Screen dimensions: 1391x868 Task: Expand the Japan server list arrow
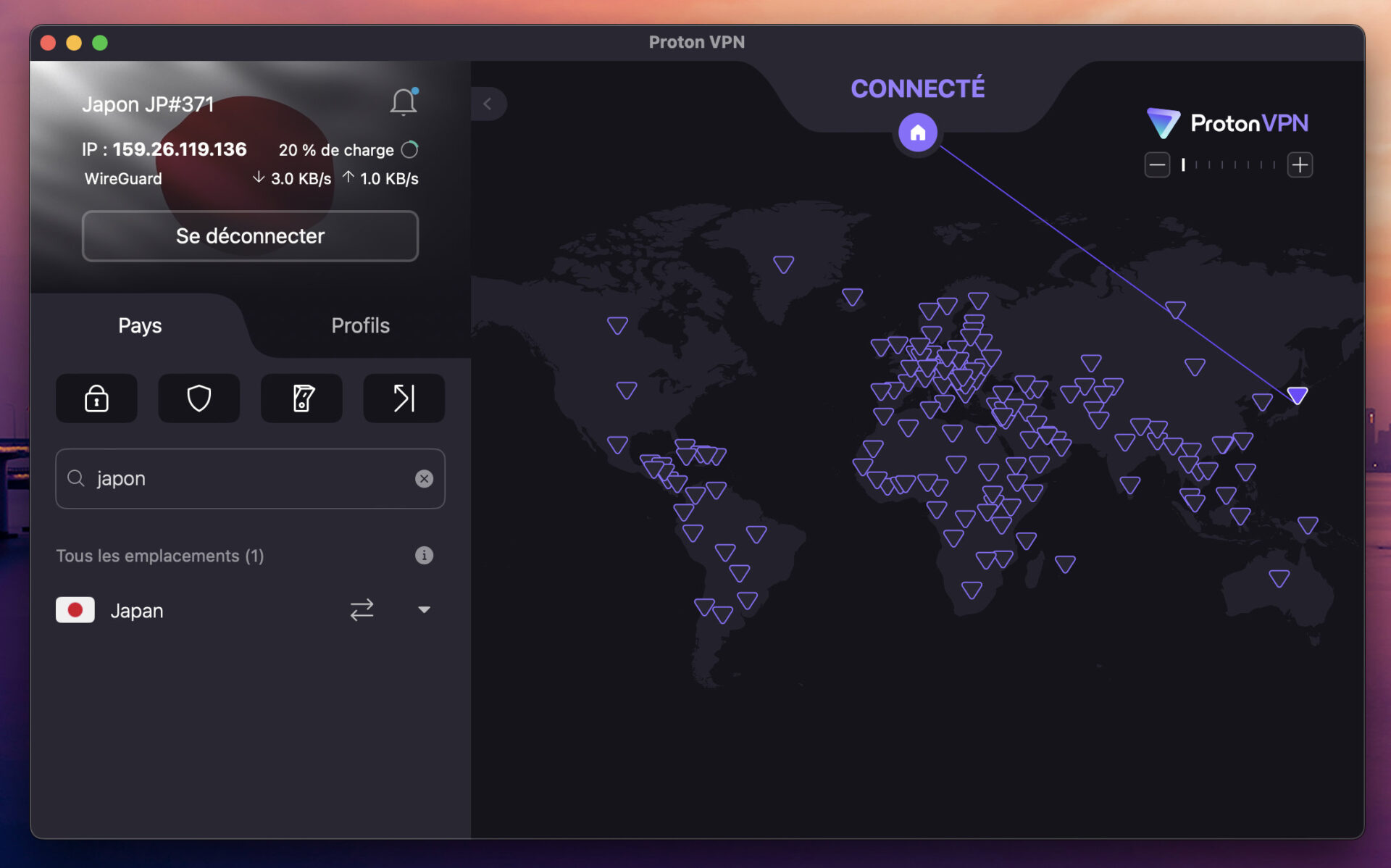point(424,609)
